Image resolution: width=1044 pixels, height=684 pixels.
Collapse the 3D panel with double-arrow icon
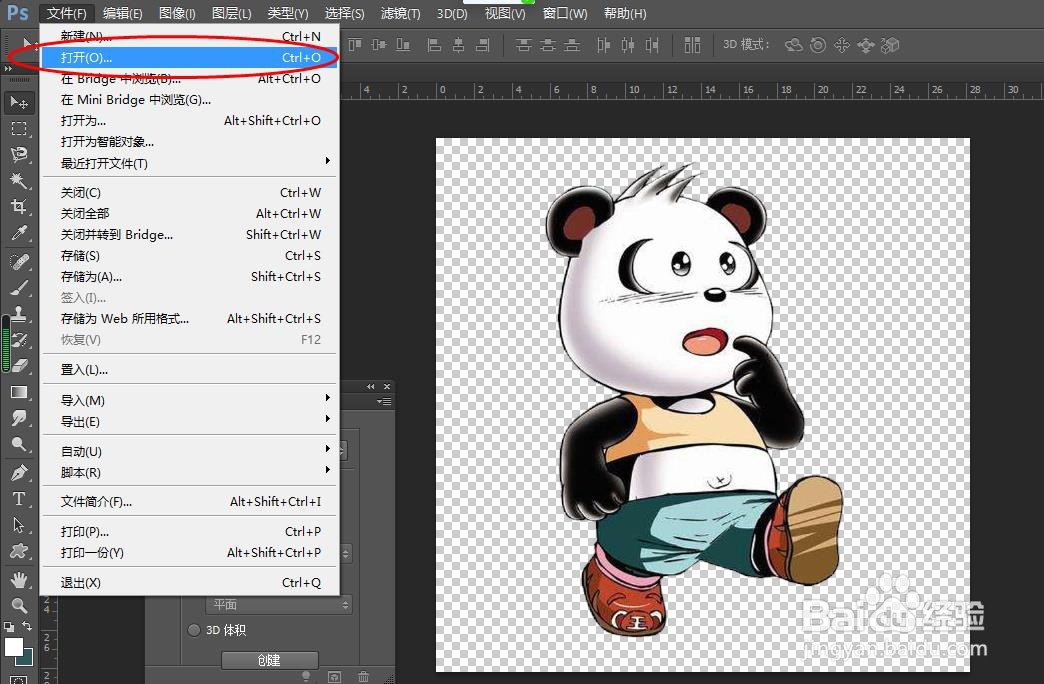coord(371,386)
